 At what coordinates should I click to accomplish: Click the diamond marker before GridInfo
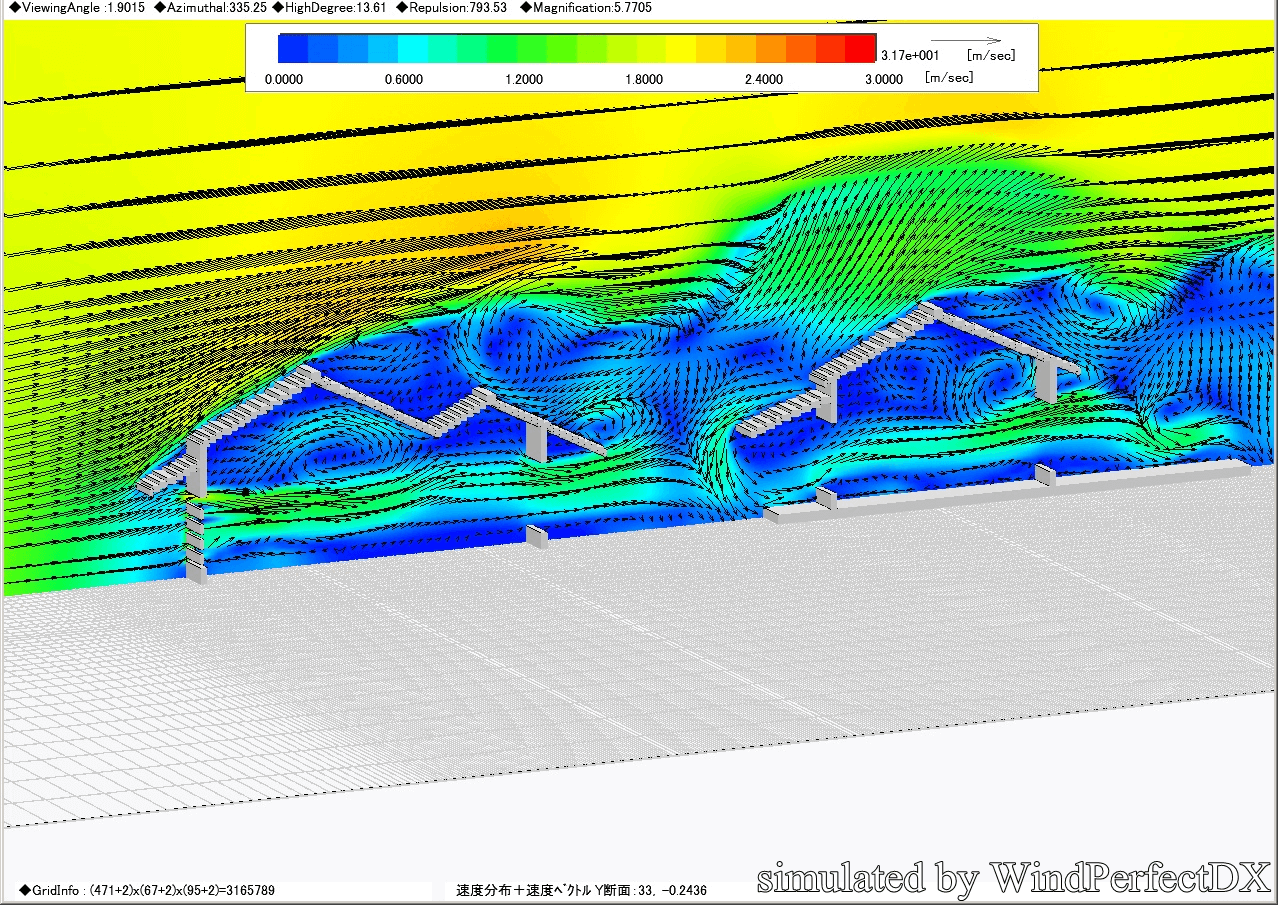tap(23, 890)
